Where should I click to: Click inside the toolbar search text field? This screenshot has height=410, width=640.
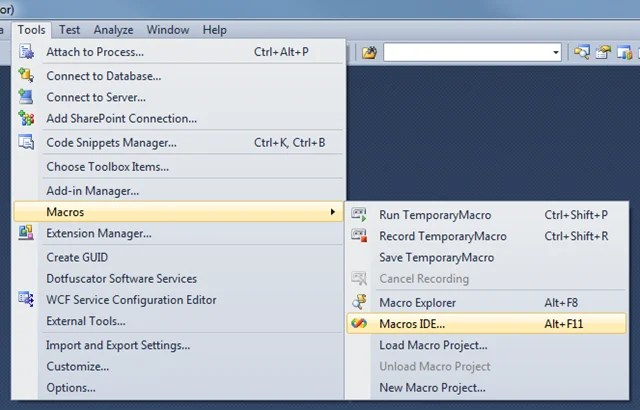point(465,52)
